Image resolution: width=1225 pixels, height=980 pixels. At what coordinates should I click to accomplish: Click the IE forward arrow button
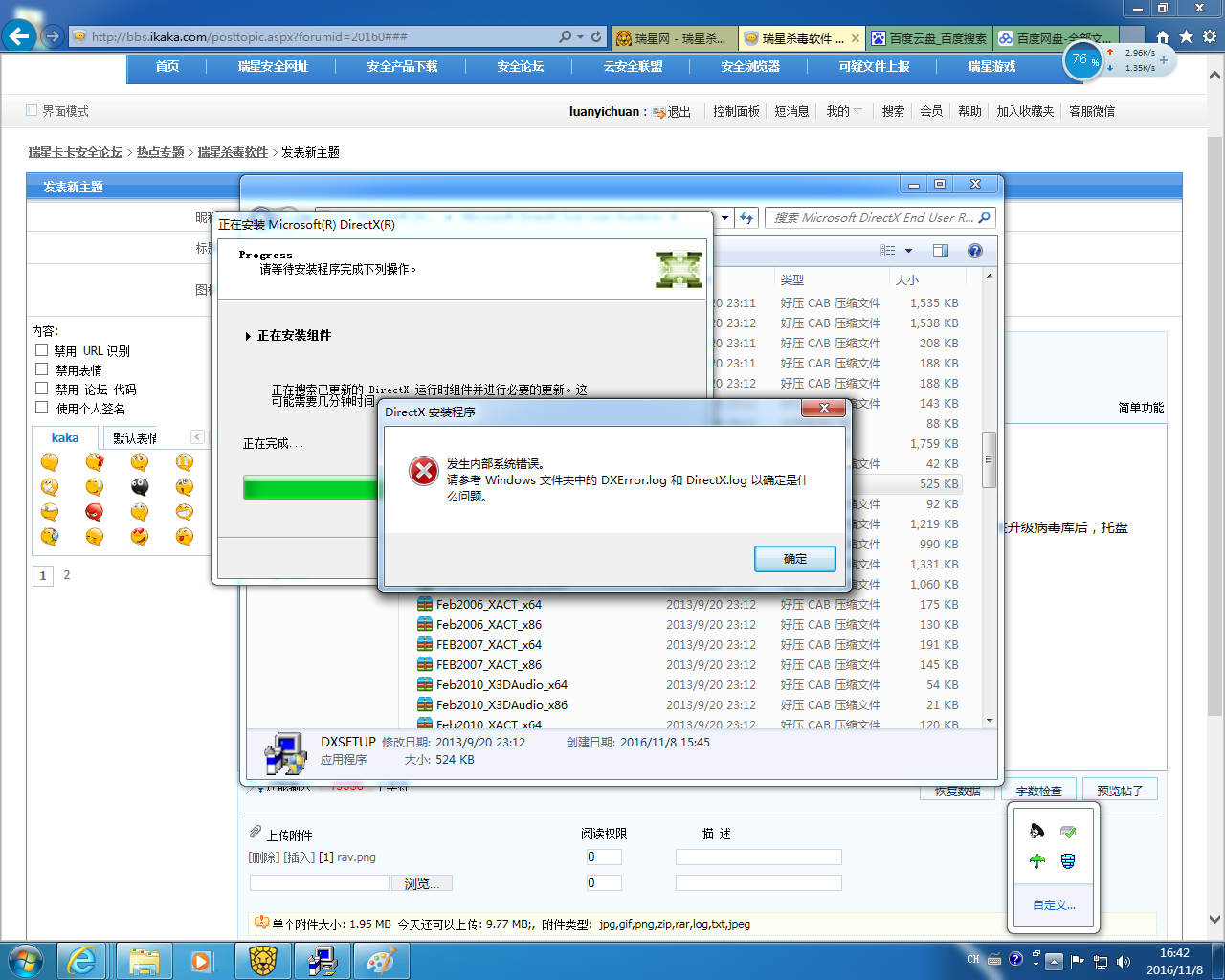53,36
